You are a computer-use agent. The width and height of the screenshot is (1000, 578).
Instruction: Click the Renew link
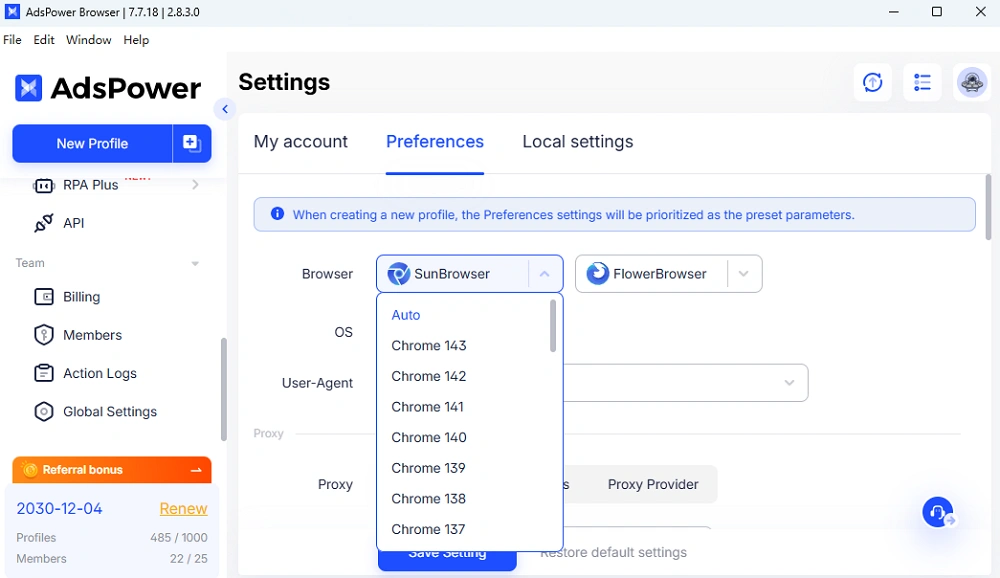183,508
